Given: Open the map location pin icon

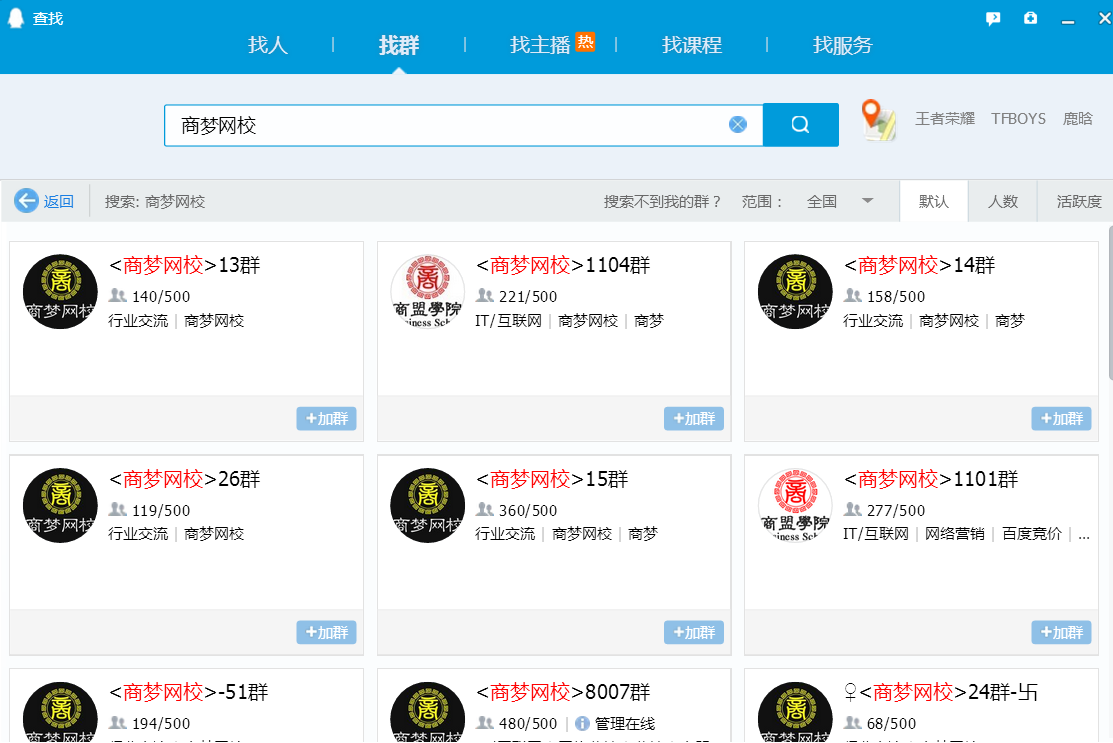Looking at the screenshot, I should click(877, 119).
